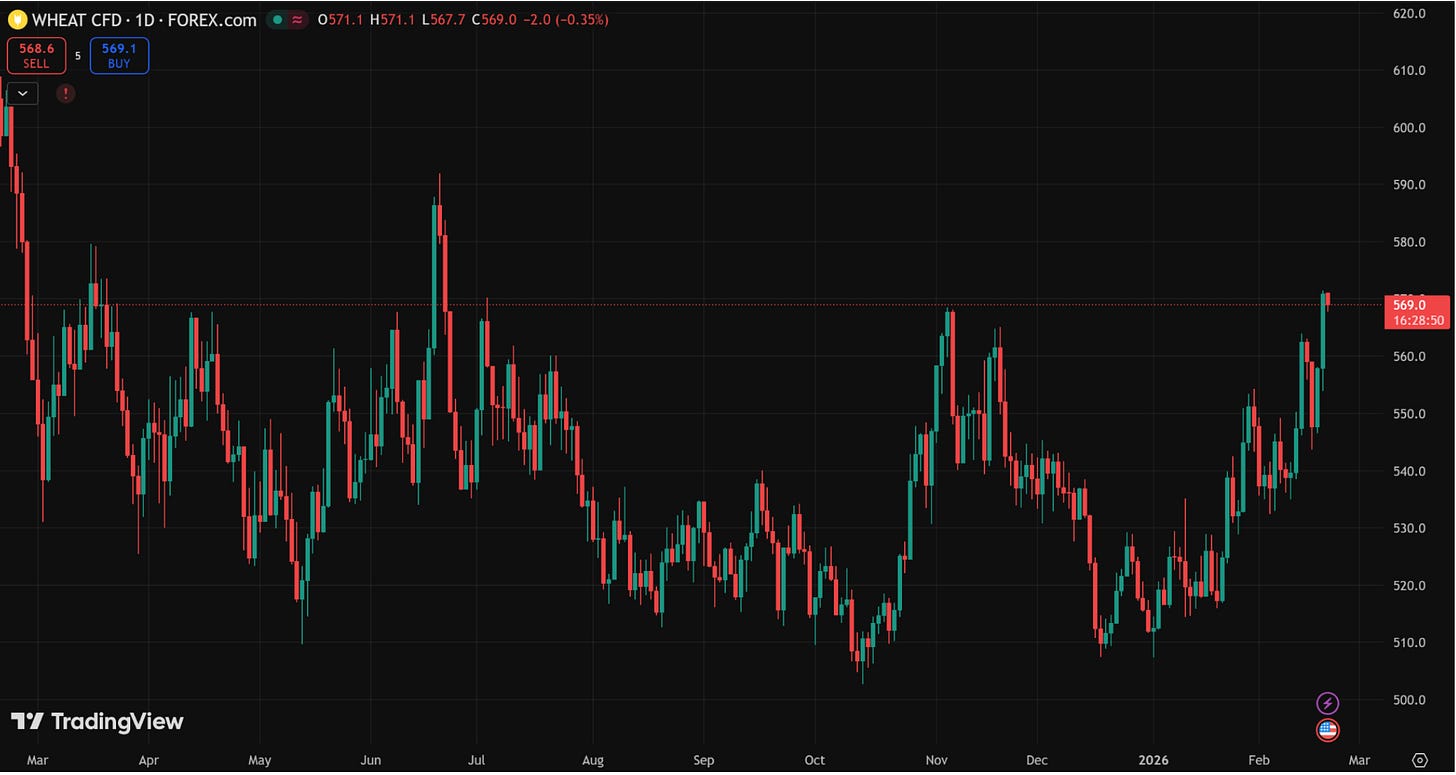Viewport: 1456px width, 775px height.
Task: Click the change value −2.0 (−0.35%)
Action: (x=565, y=20)
